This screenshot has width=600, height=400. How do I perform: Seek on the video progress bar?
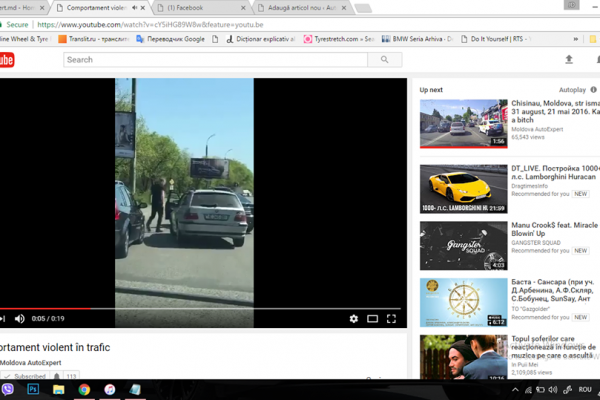(200, 308)
